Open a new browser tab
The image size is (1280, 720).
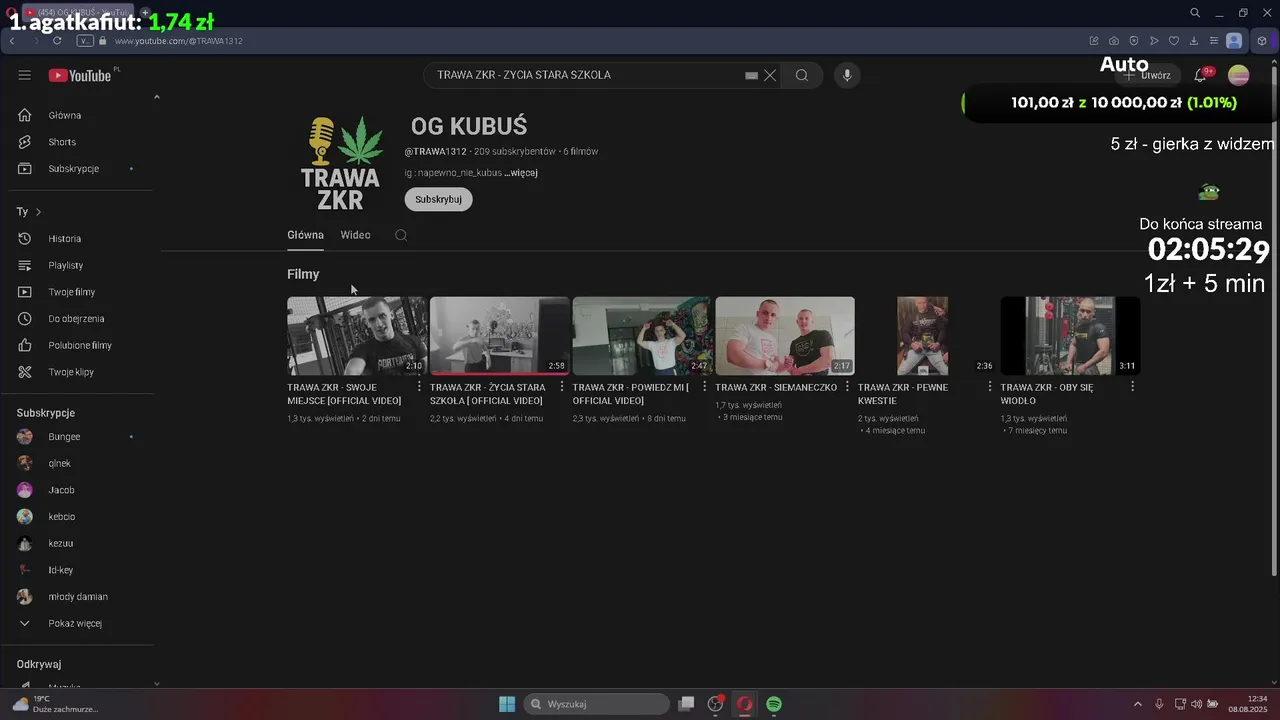coord(145,12)
